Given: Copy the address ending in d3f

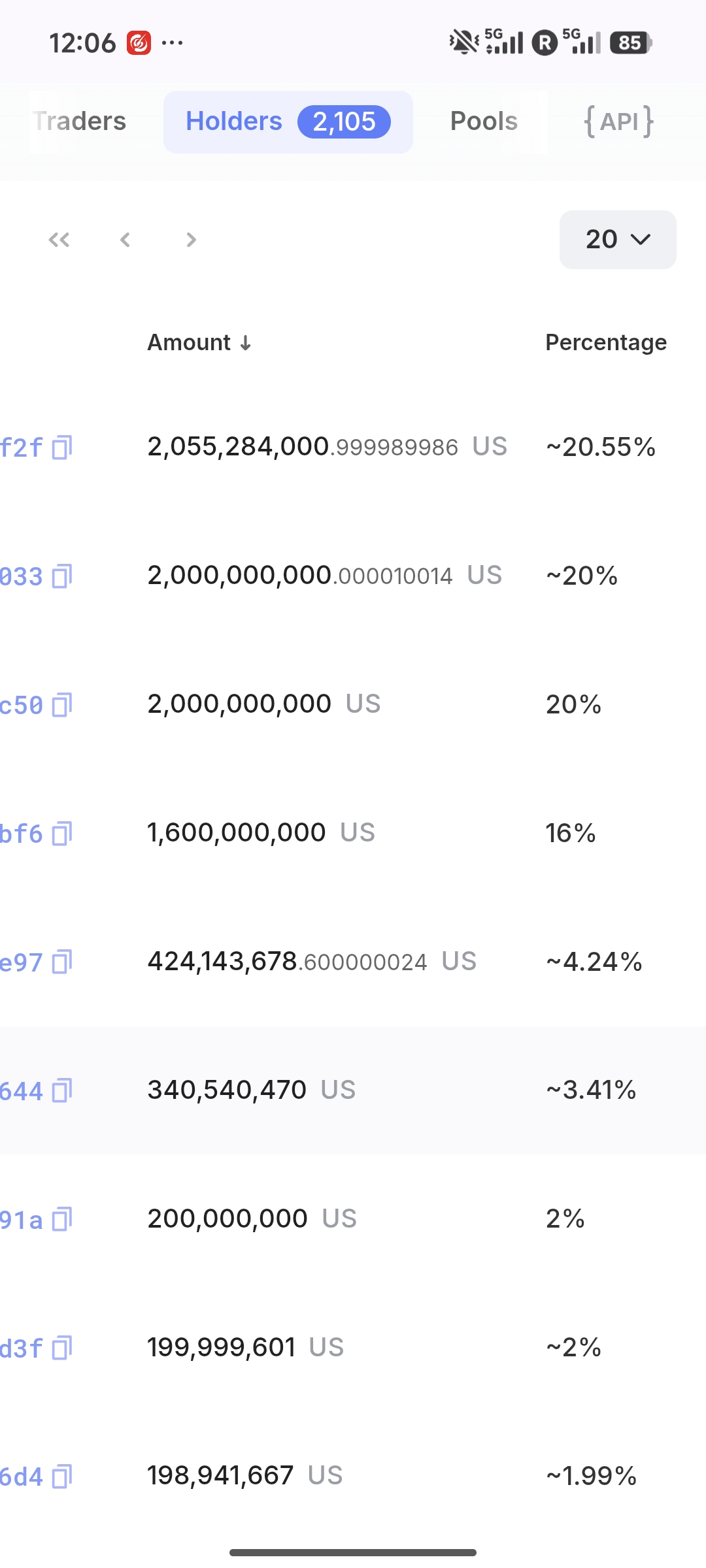Looking at the screenshot, I should [62, 1348].
